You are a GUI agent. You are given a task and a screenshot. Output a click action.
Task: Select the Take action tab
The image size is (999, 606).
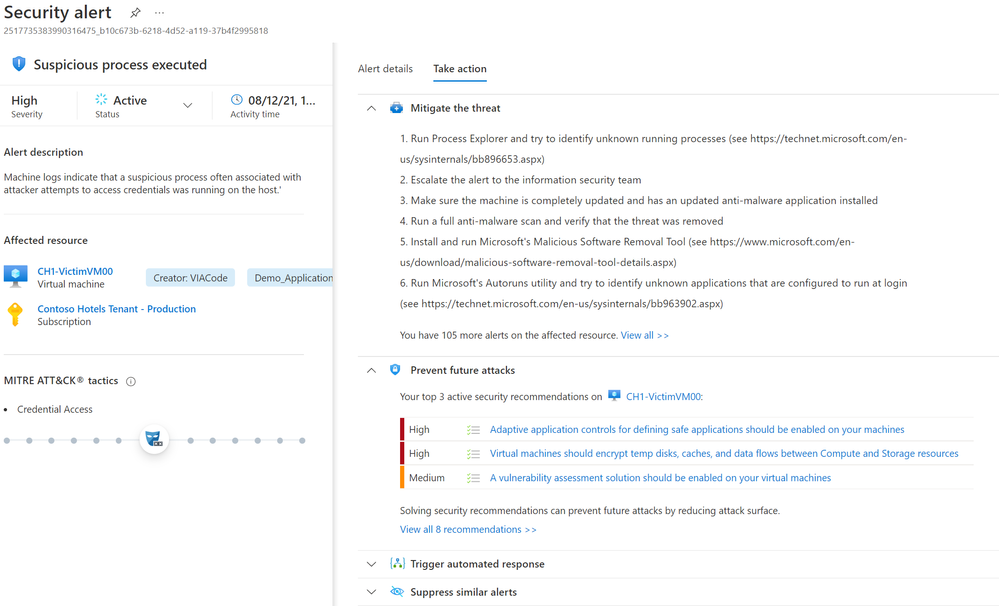[460, 69]
